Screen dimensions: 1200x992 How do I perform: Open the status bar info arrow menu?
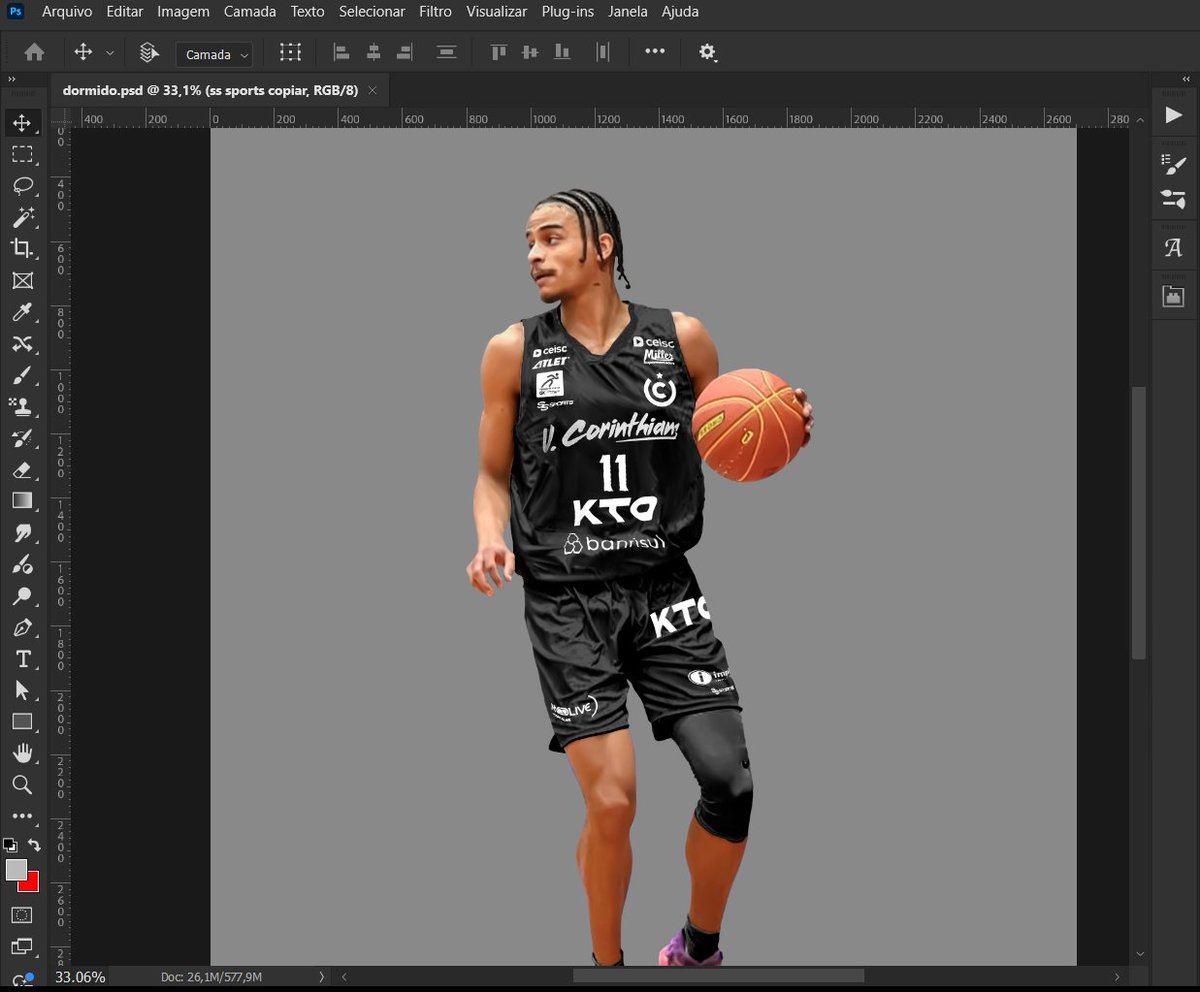pyautogui.click(x=321, y=977)
